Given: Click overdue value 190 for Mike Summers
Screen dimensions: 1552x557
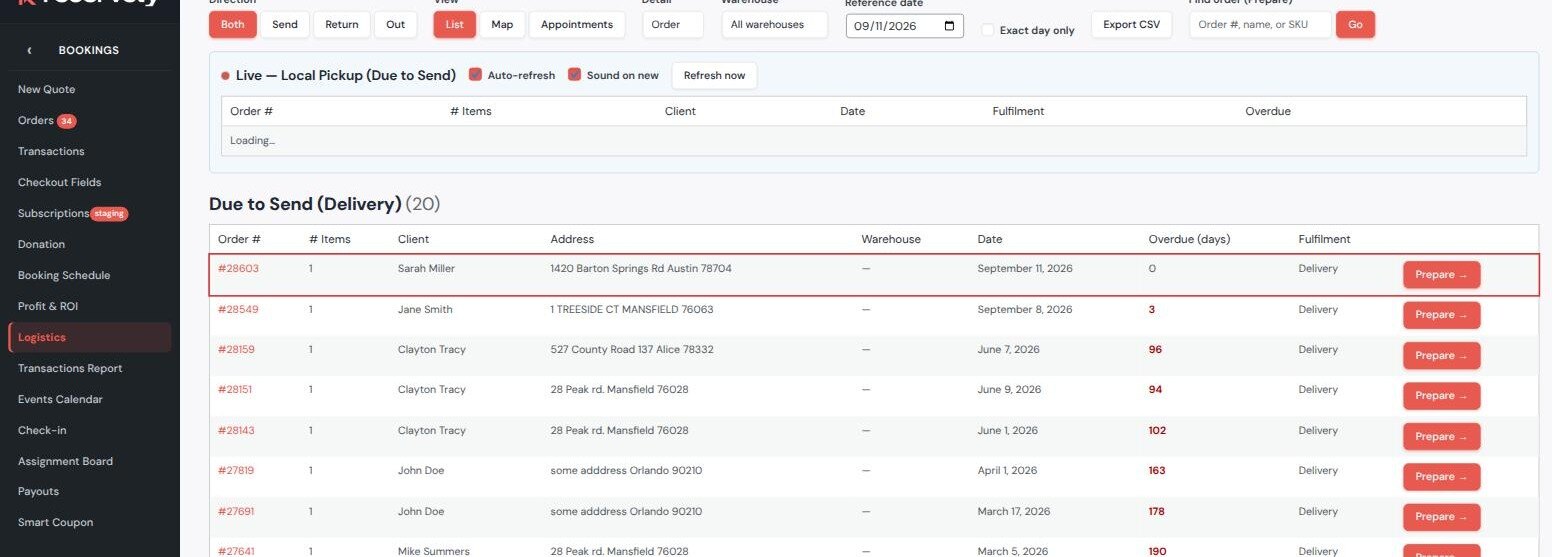Looking at the screenshot, I should [x=1157, y=551].
